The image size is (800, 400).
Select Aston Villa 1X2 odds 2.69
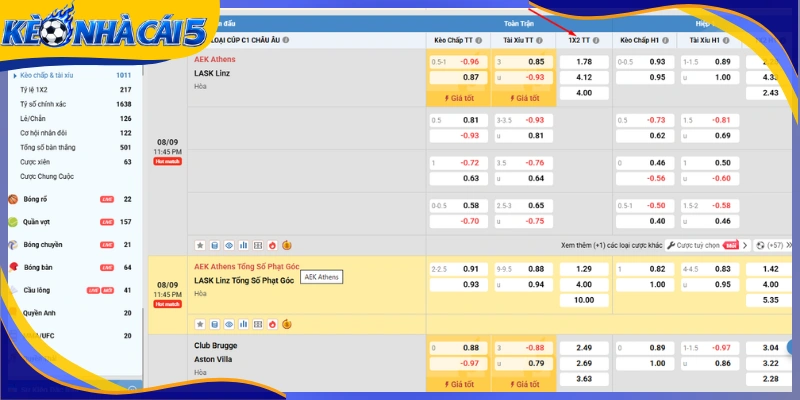click(584, 363)
